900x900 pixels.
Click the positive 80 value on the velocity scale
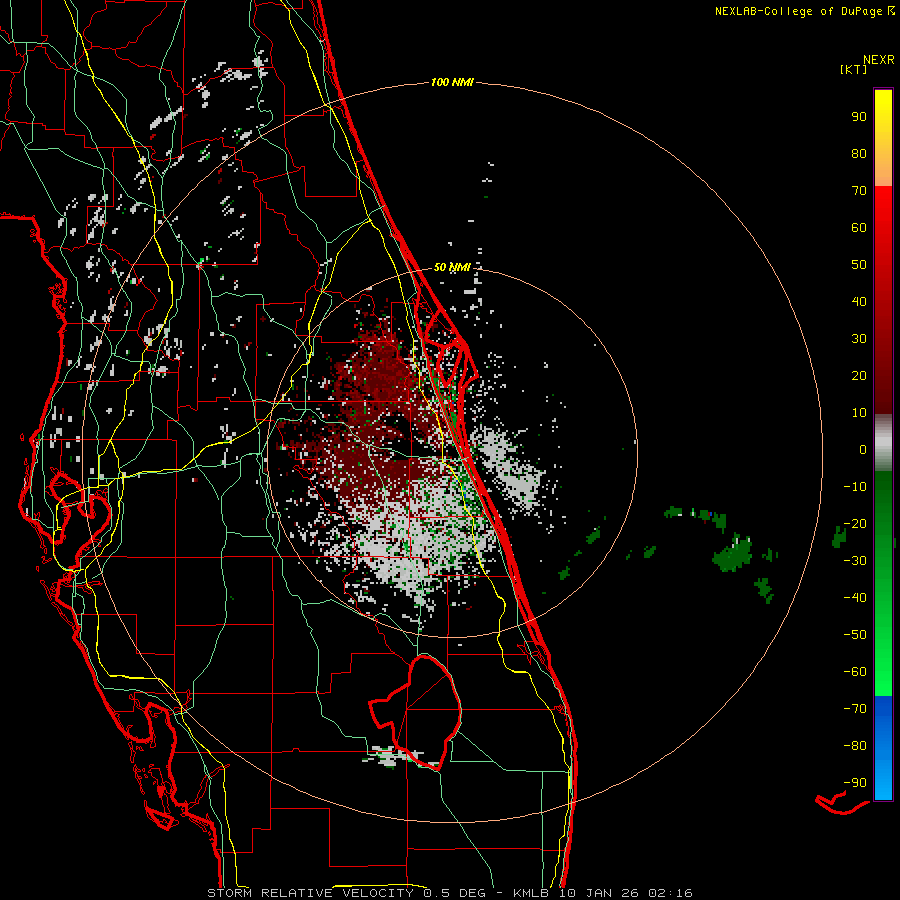click(859, 154)
